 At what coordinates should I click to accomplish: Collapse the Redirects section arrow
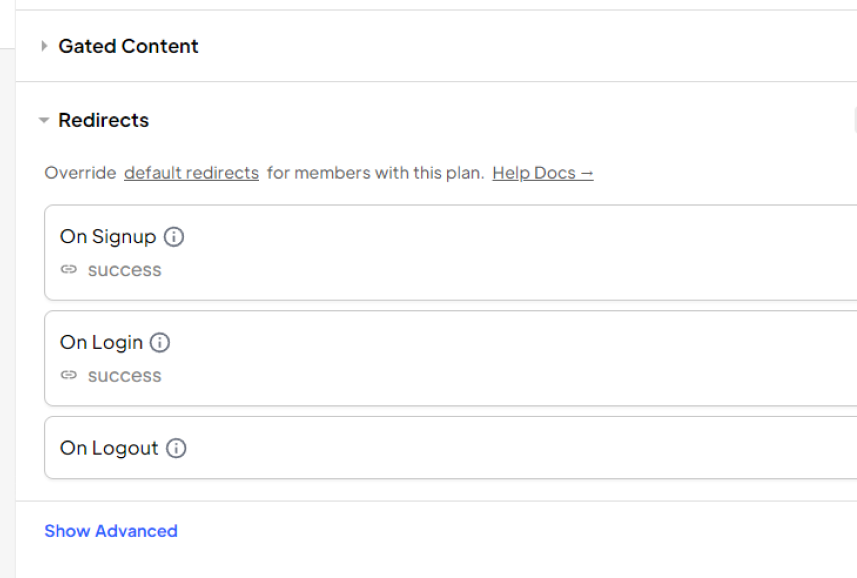click(44, 120)
